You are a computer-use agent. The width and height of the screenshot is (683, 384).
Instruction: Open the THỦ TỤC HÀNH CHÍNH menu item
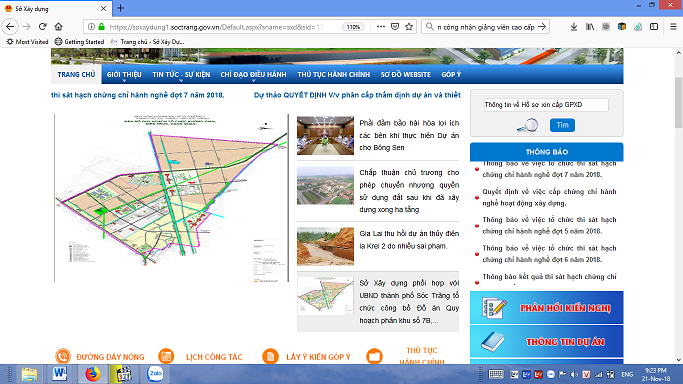tap(334, 74)
